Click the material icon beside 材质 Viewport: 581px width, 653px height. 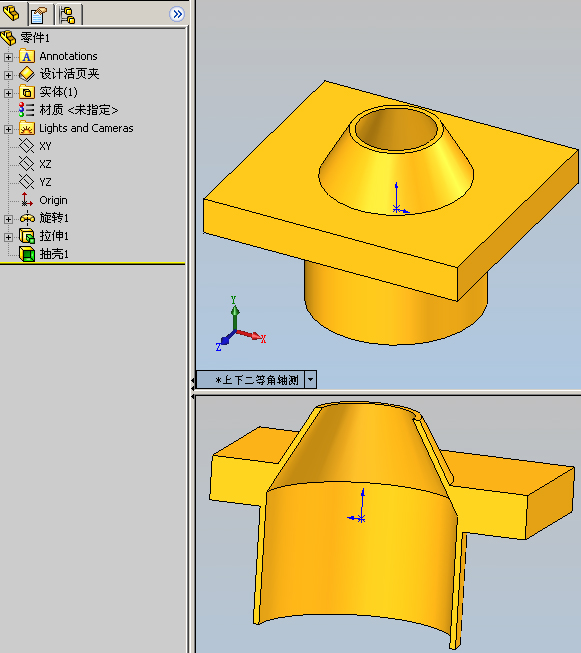pyautogui.click(x=27, y=110)
